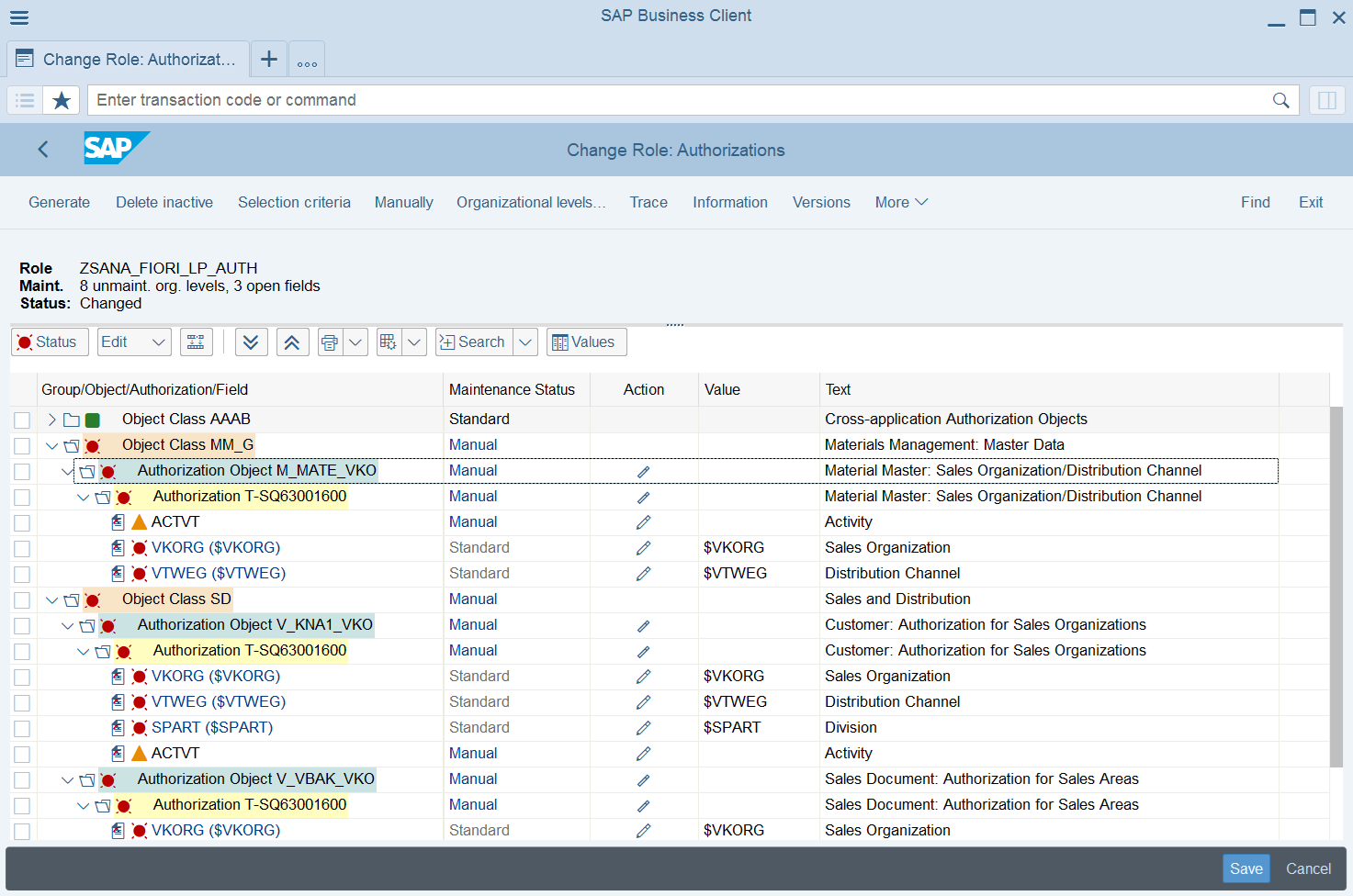Viewport: 1353px width, 896px height.
Task: Click the print icon in the tree toolbar
Action: (330, 342)
